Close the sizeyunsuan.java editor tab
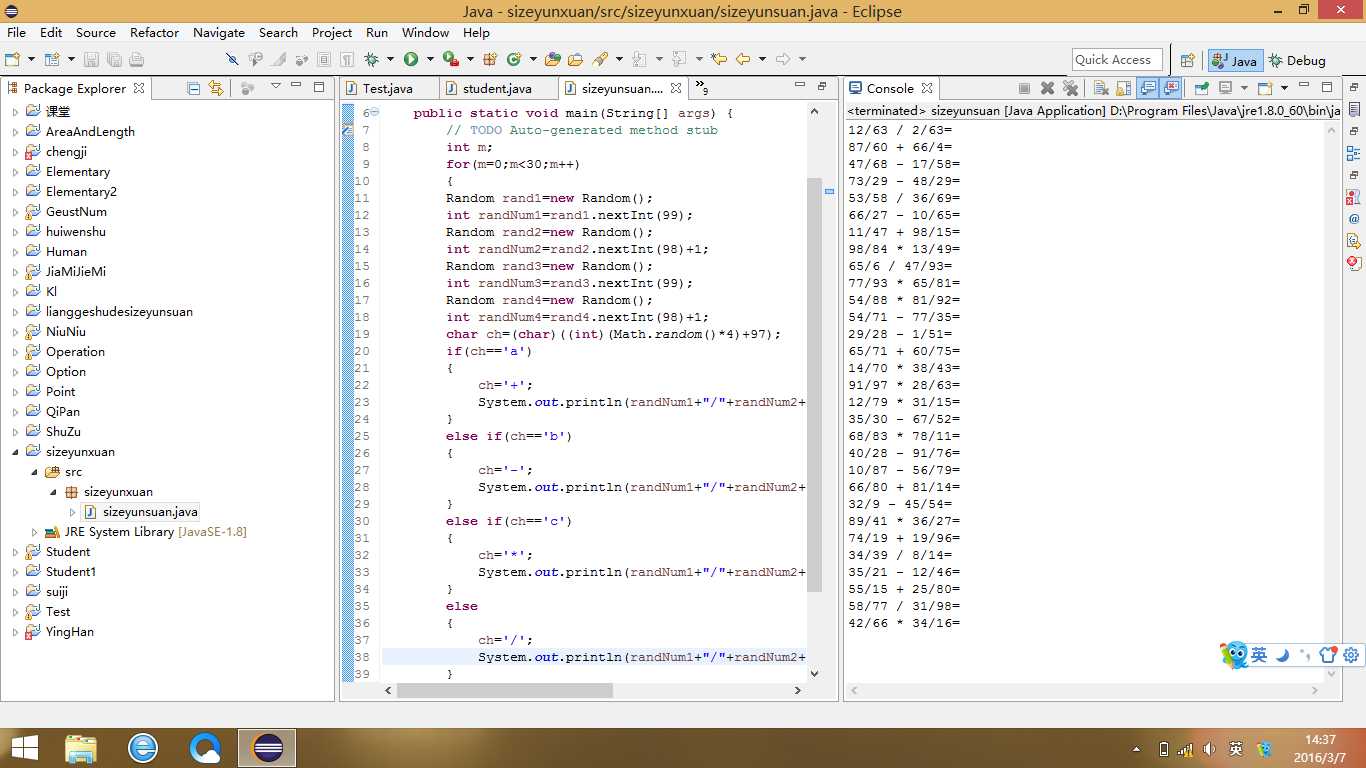 coord(676,88)
